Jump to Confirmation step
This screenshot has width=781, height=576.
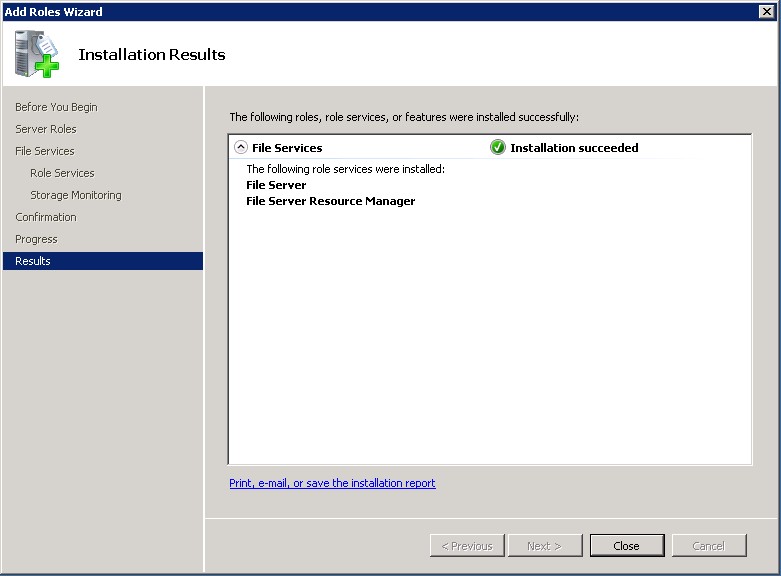(x=46, y=217)
